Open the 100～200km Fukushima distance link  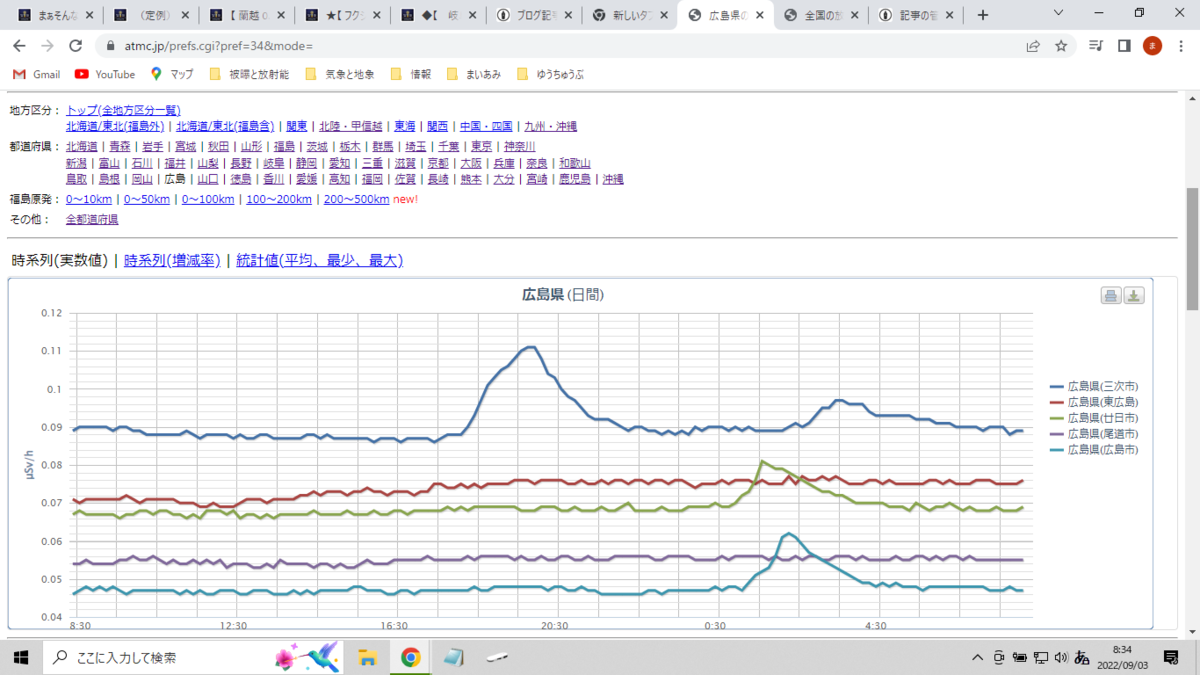pos(279,199)
